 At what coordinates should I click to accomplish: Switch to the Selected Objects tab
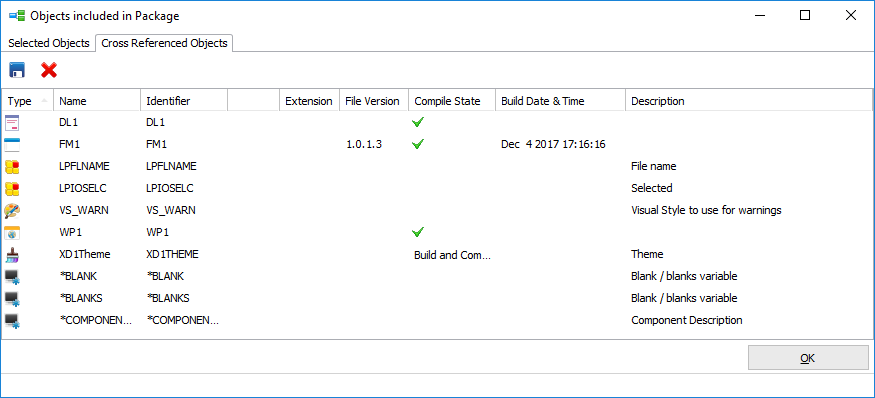[49, 43]
